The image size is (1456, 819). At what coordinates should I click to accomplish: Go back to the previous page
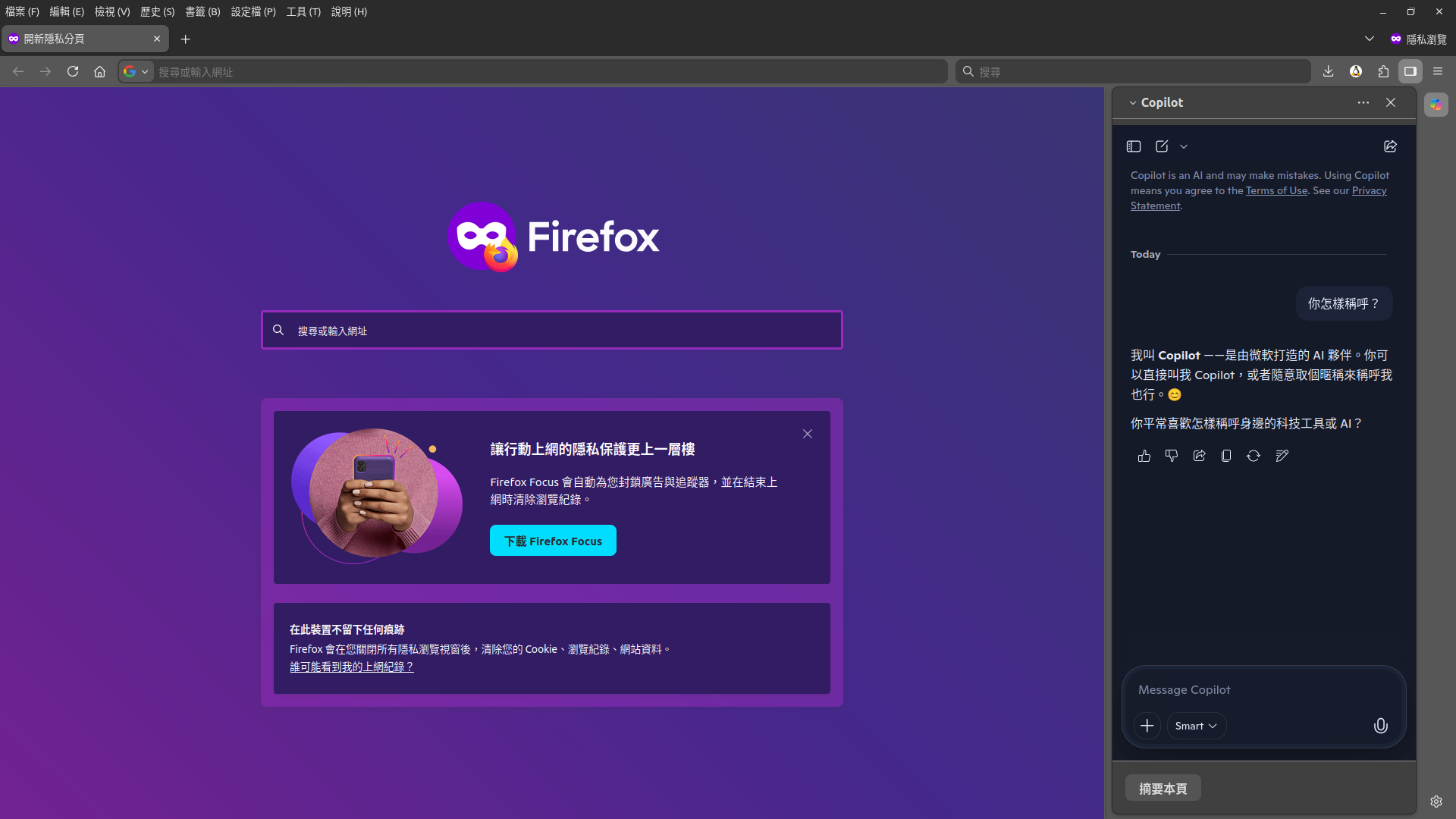coord(18,71)
